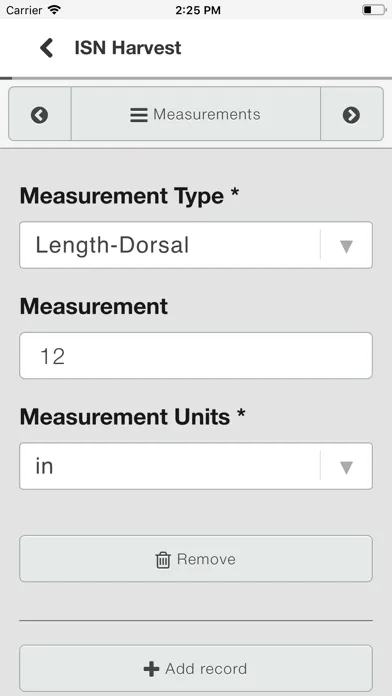Image resolution: width=392 pixels, height=696 pixels.
Task: Expand Measurement Units dropdown arrow
Action: click(x=346, y=467)
